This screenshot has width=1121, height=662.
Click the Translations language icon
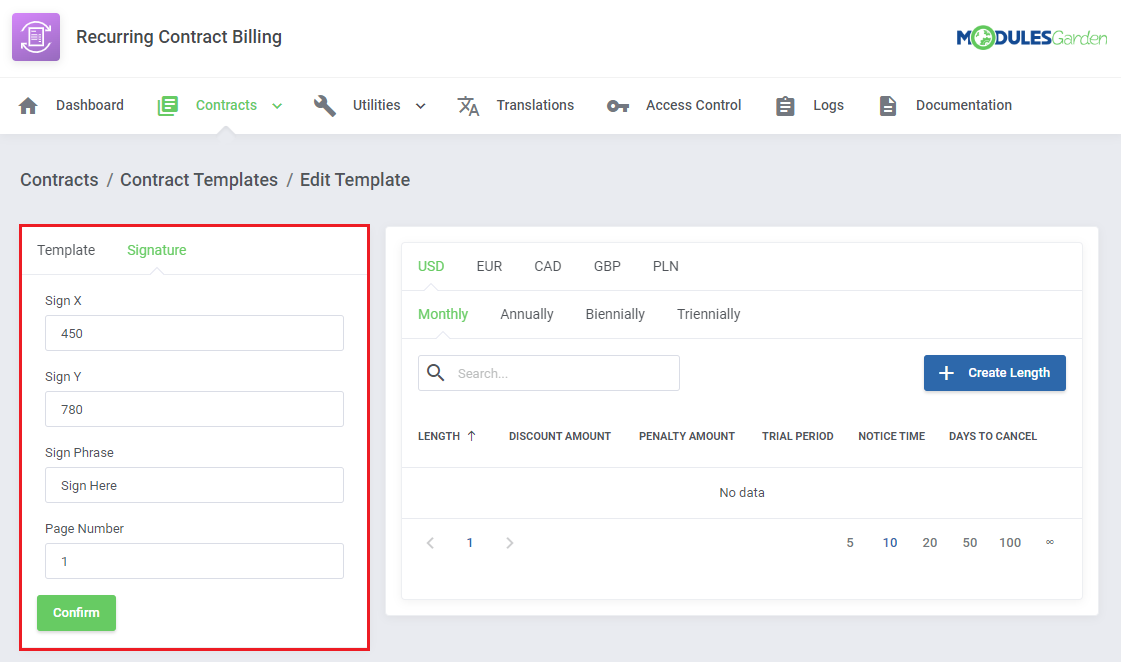468,106
